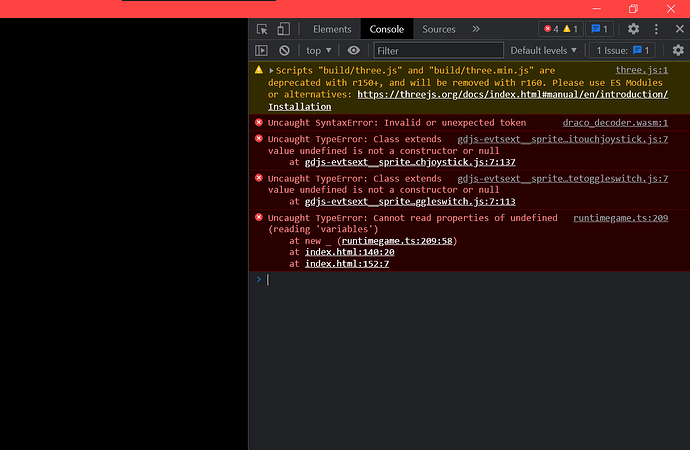This screenshot has height=450, width=690.
Task: Open the index.html:152:7 stack link
Action: coord(347,263)
